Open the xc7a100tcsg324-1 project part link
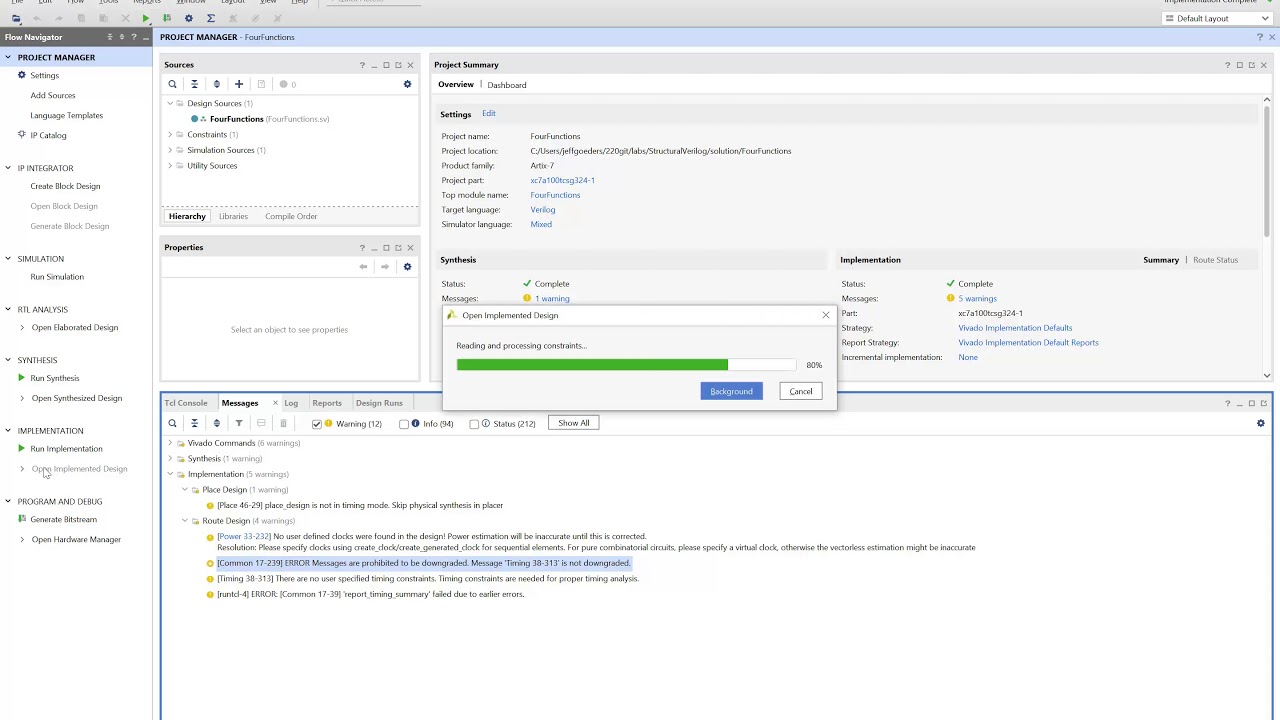The image size is (1280, 720). click(562, 180)
